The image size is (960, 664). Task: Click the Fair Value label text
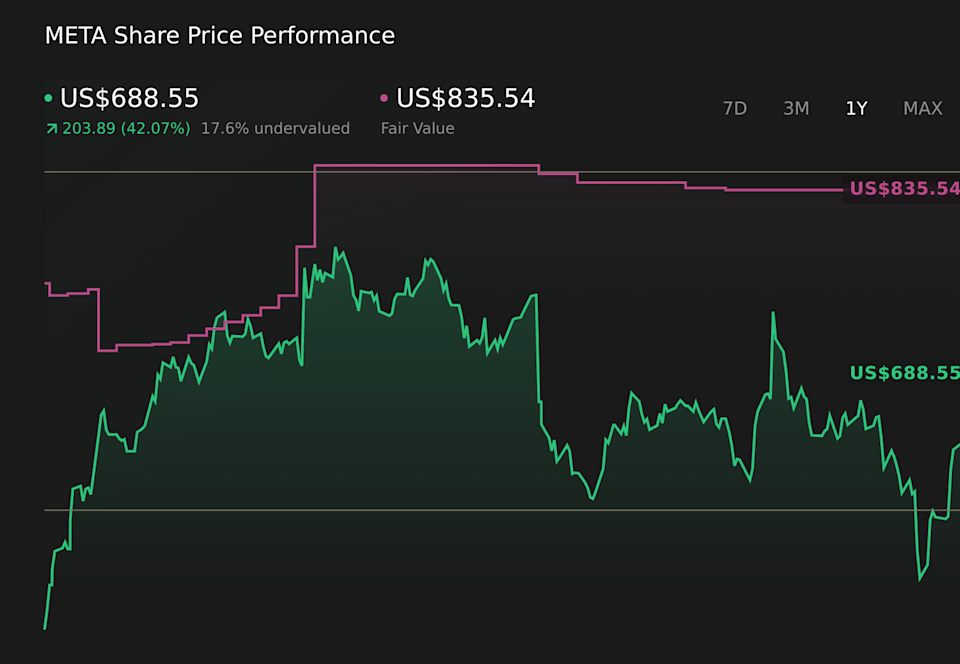pyautogui.click(x=417, y=128)
